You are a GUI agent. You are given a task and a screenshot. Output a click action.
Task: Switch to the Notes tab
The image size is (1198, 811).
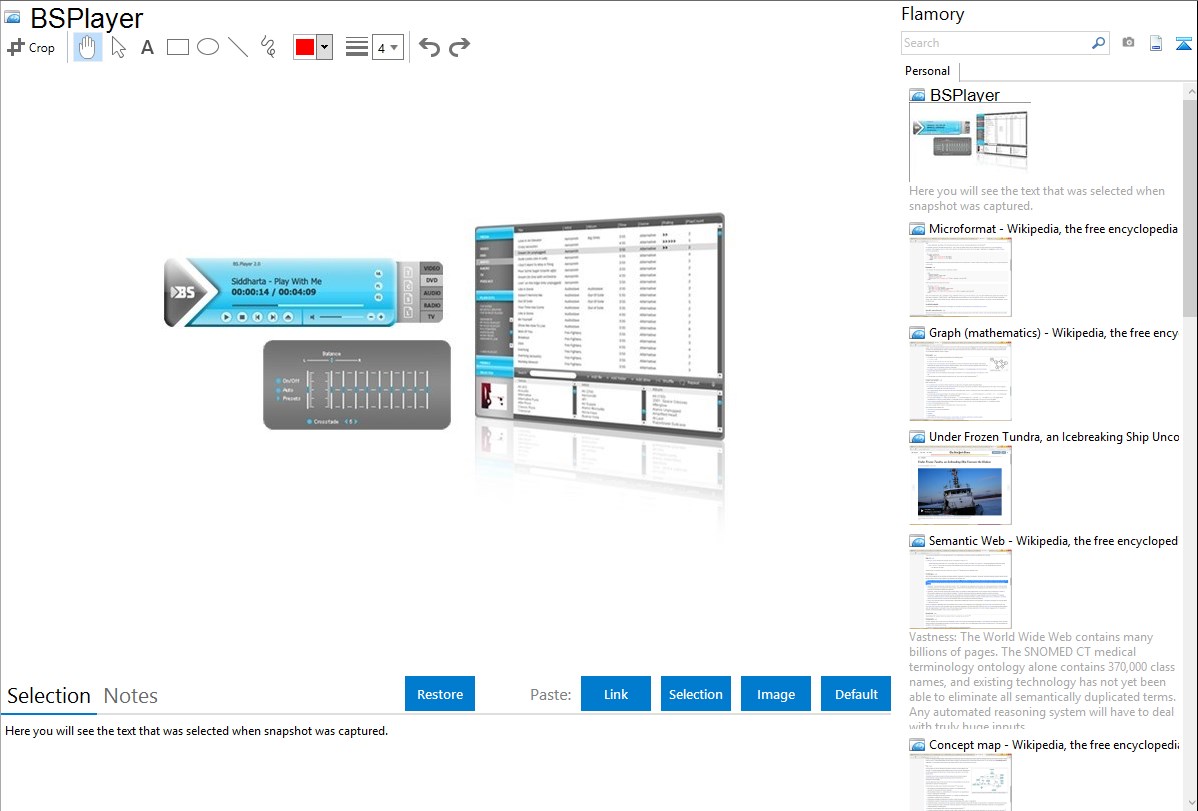(x=131, y=696)
